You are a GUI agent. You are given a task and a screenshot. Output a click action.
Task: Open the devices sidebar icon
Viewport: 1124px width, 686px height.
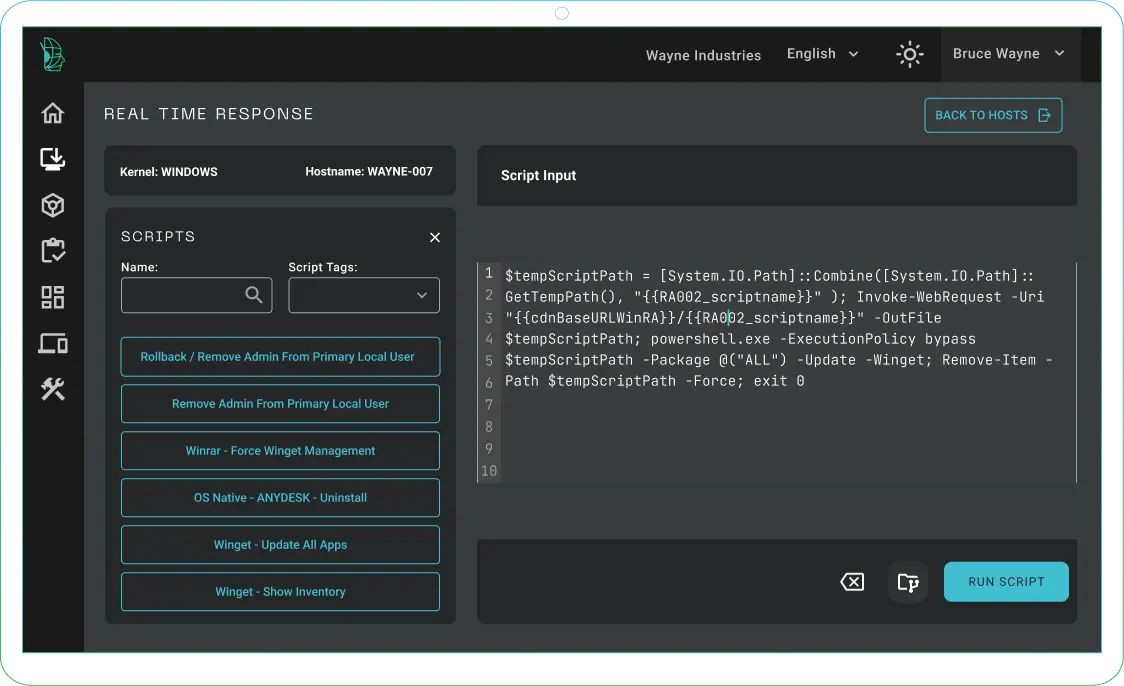click(52, 343)
